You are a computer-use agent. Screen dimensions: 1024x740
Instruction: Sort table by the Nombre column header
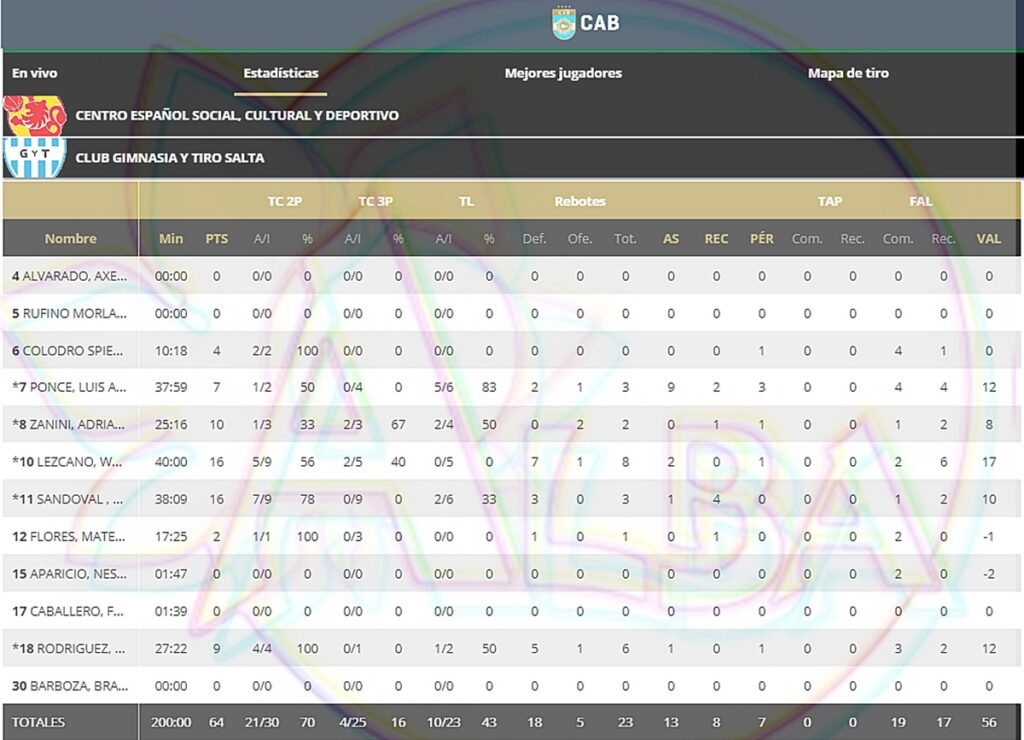[x=71, y=239]
